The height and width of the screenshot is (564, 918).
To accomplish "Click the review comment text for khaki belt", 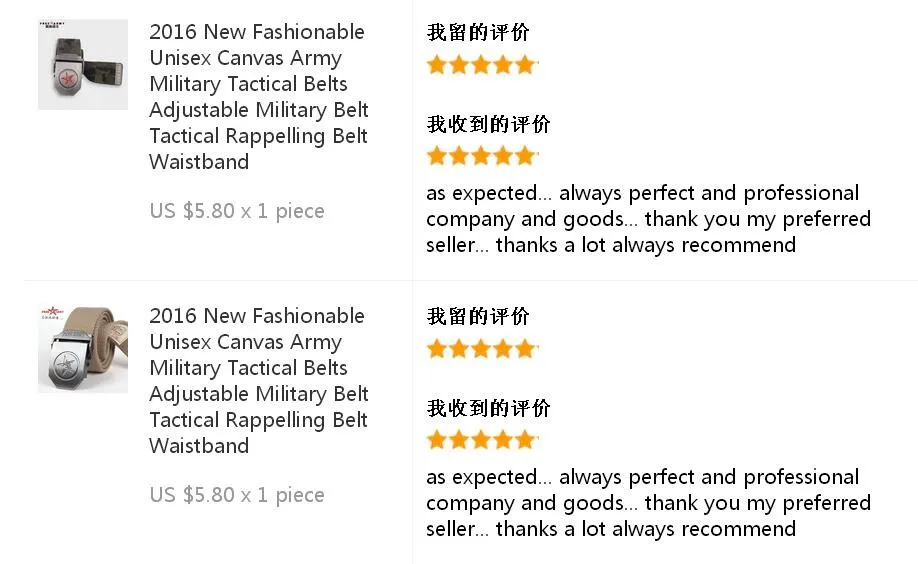I will 648,503.
